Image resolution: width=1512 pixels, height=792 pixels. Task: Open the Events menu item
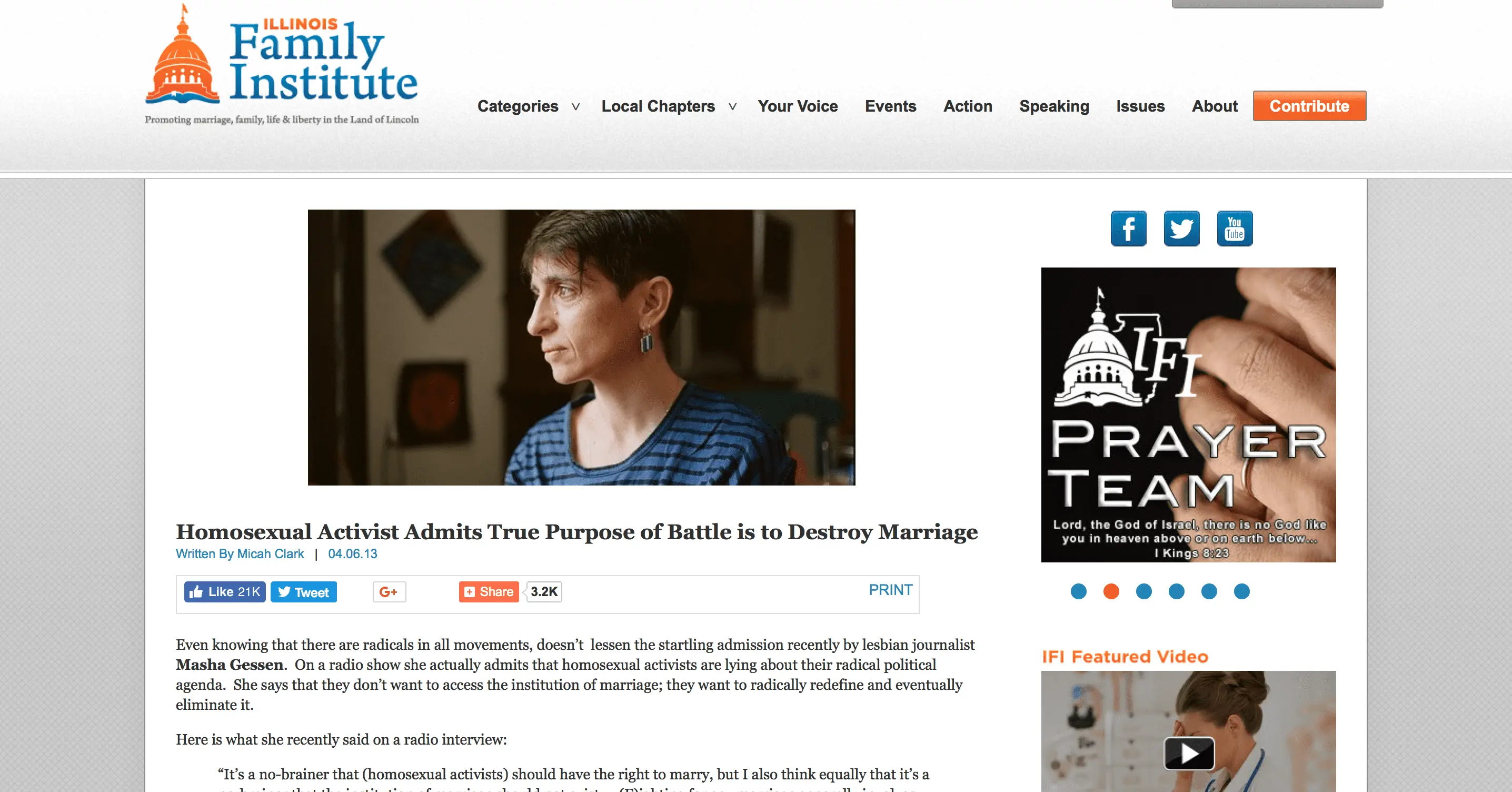[x=890, y=106]
